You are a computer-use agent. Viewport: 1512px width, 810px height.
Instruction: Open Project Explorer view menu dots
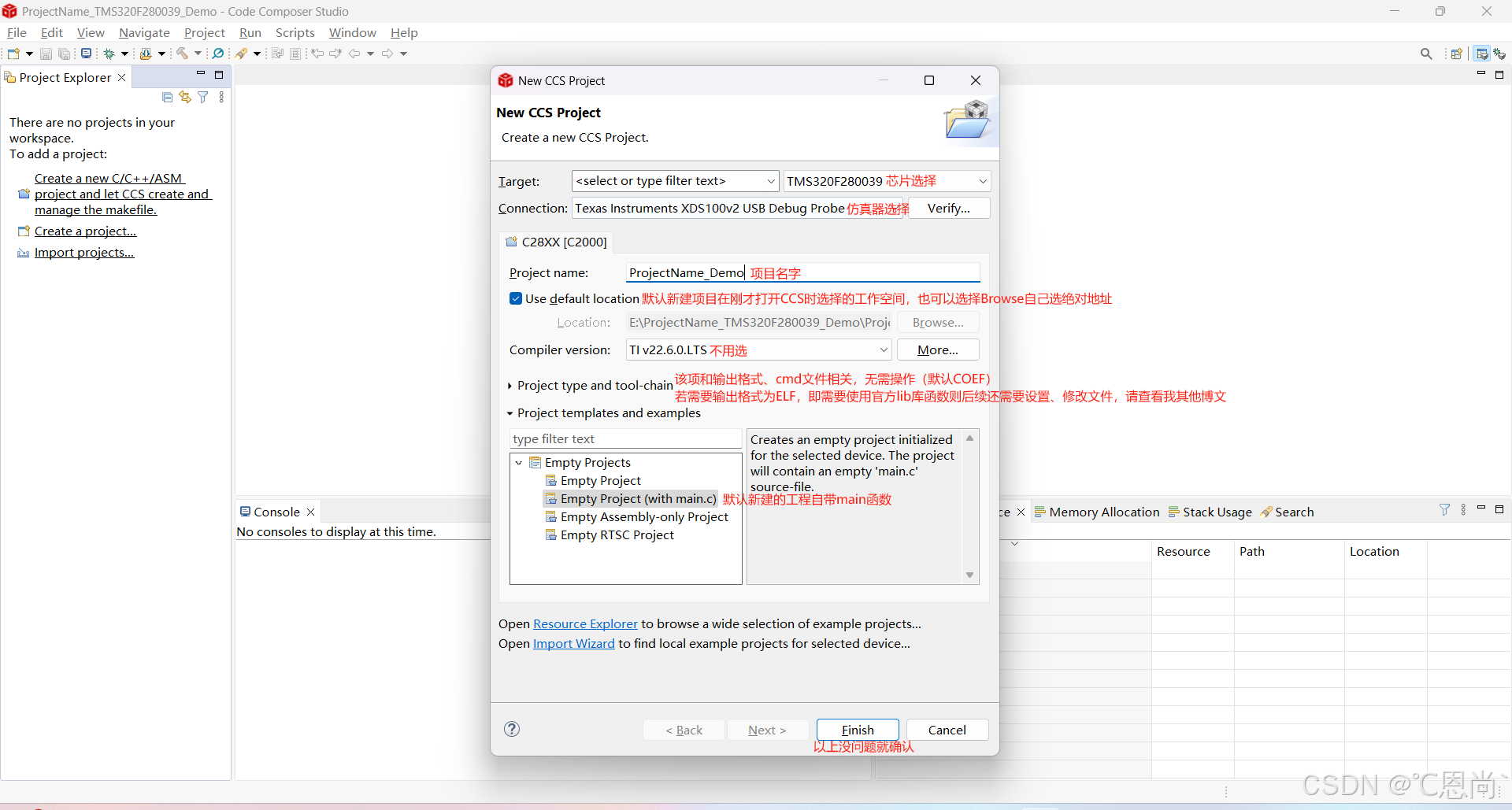pos(221,97)
